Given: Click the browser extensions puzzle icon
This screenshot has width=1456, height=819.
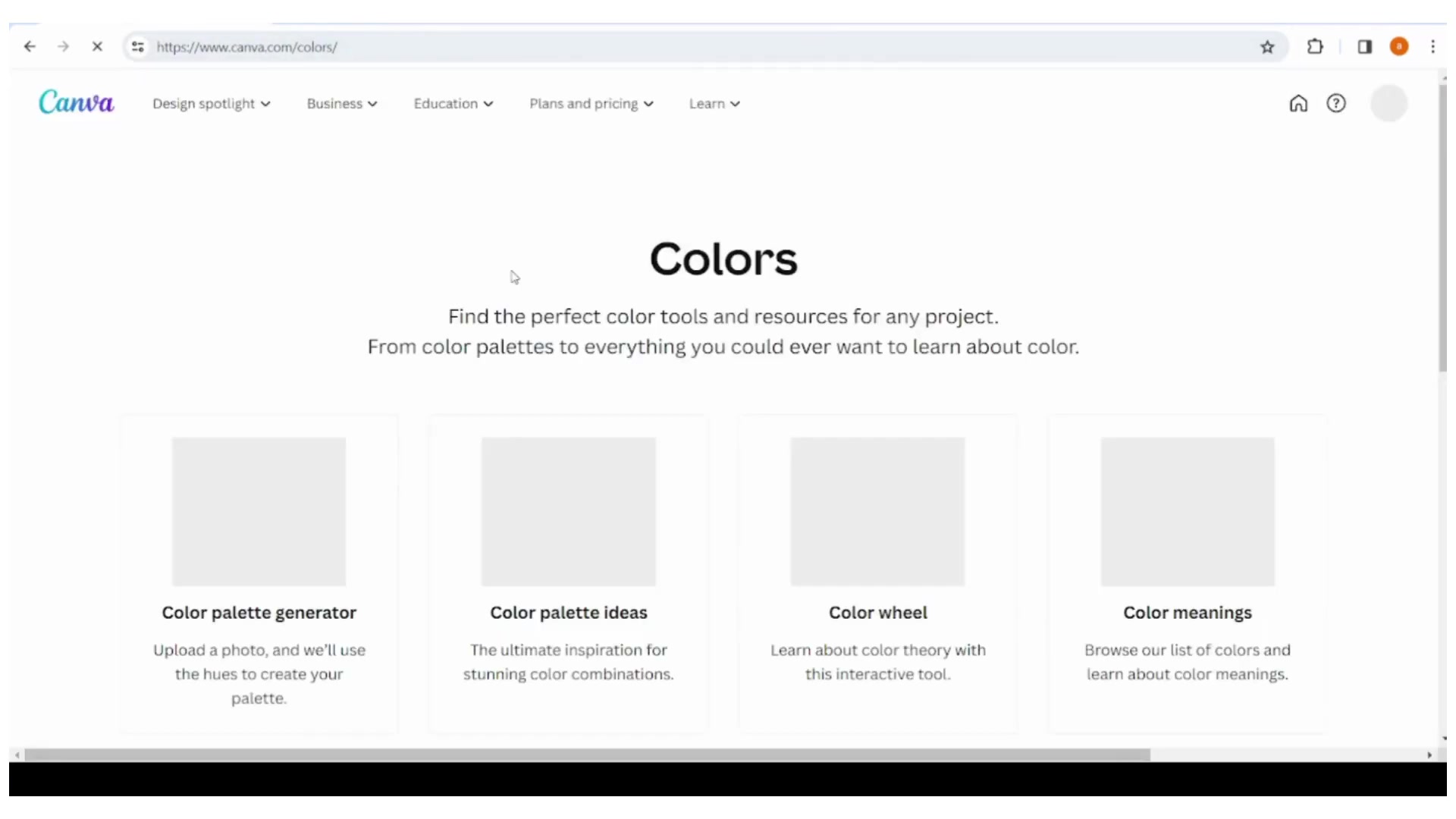Looking at the screenshot, I should (1316, 46).
